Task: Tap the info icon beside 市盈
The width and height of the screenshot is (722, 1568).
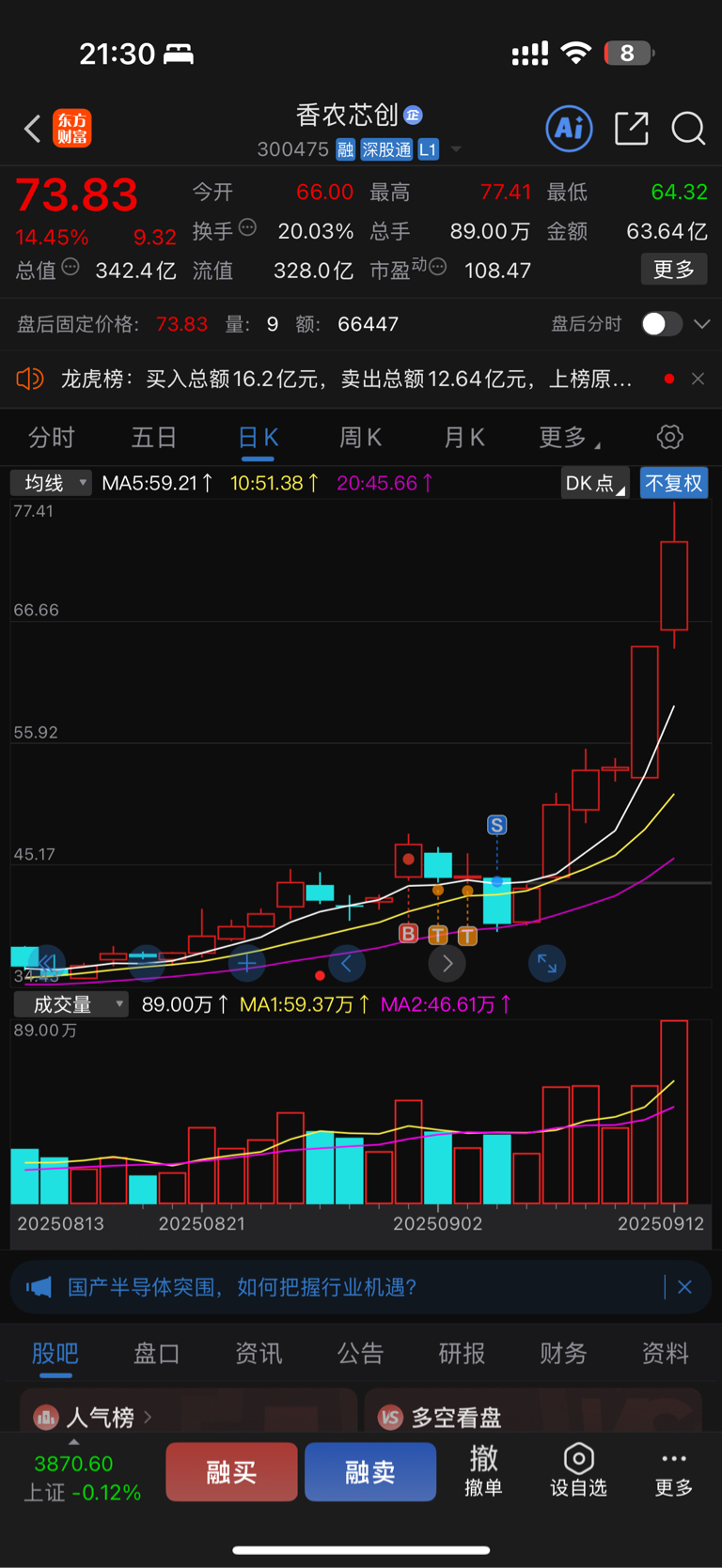Action: [x=437, y=267]
